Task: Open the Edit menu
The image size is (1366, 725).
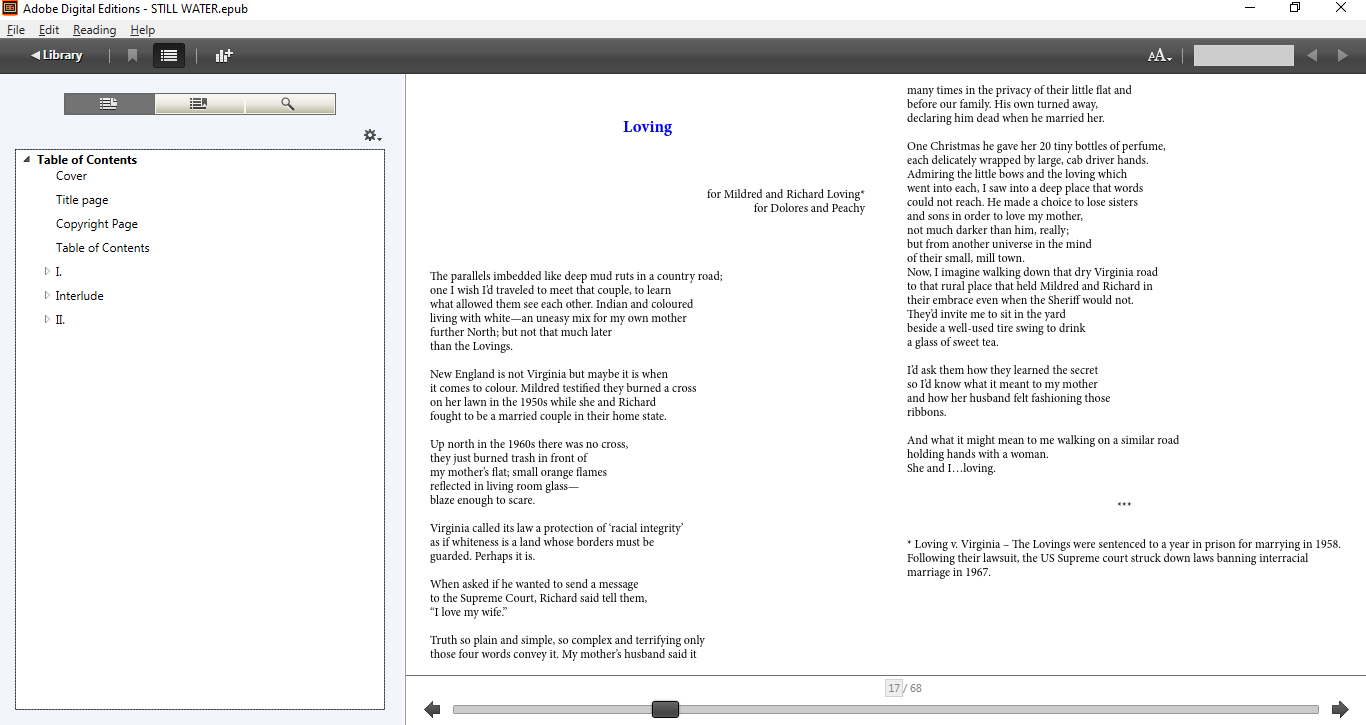Action: [49, 30]
